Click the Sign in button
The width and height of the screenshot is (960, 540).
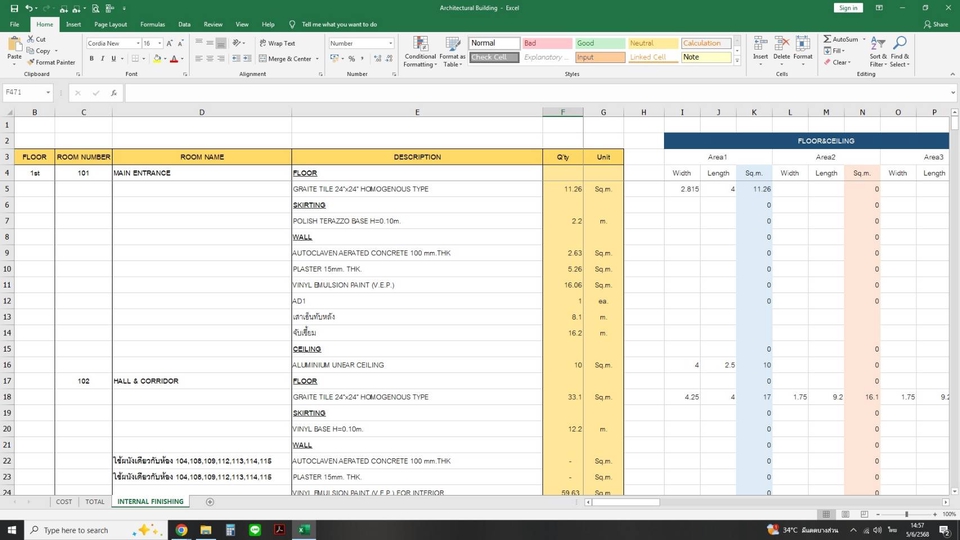click(848, 8)
